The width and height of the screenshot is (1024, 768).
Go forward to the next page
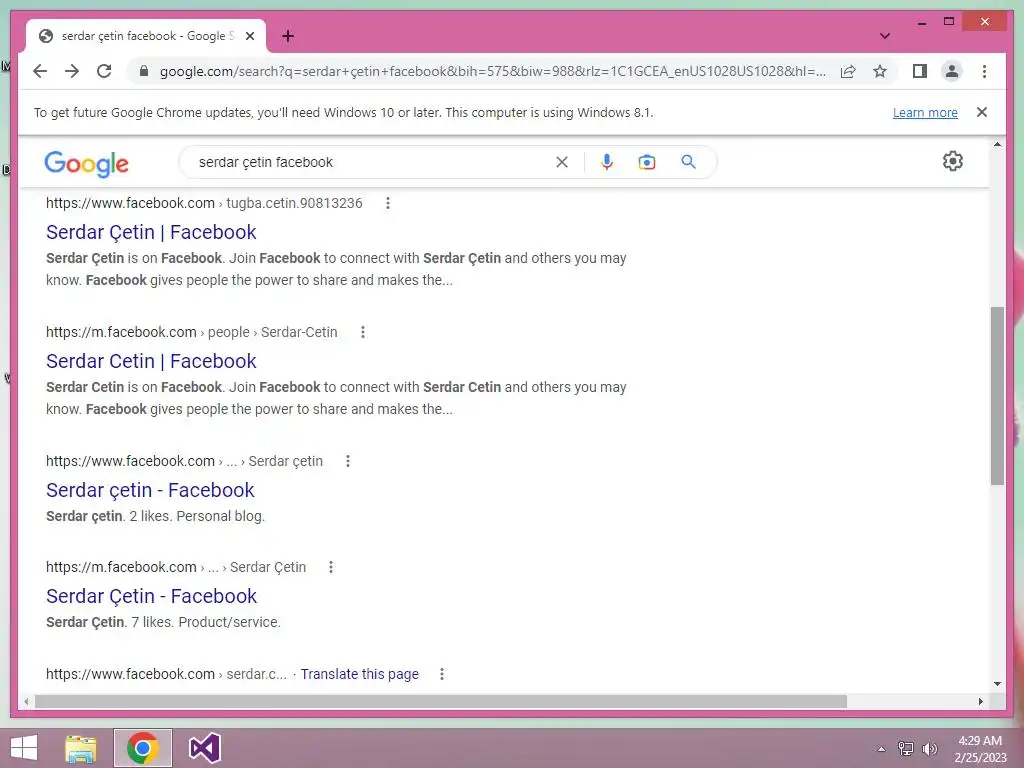click(x=72, y=71)
